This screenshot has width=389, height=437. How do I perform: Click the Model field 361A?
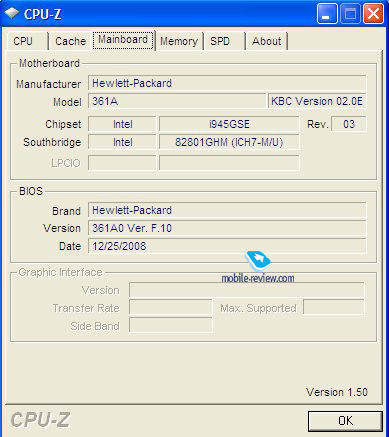[177, 101]
